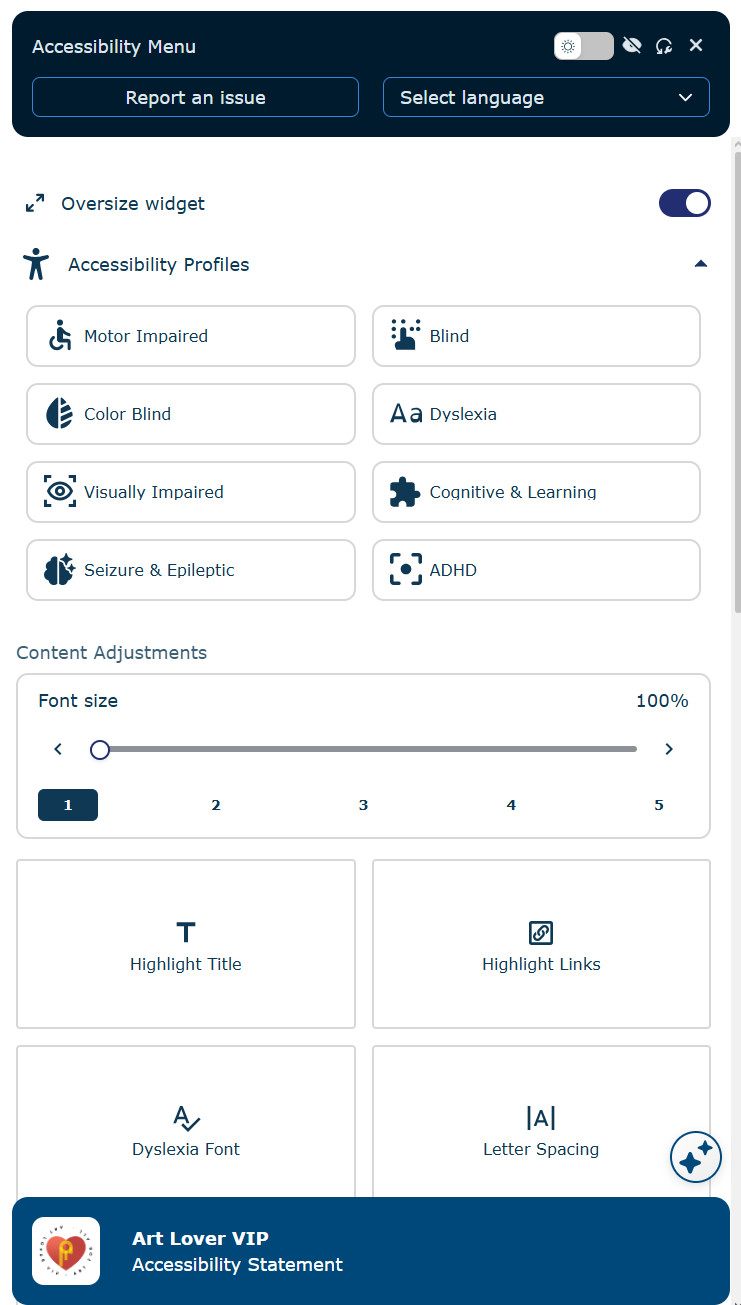Open the Accessibility Statement link
This screenshot has width=741, height=1305.
pos(237,1264)
